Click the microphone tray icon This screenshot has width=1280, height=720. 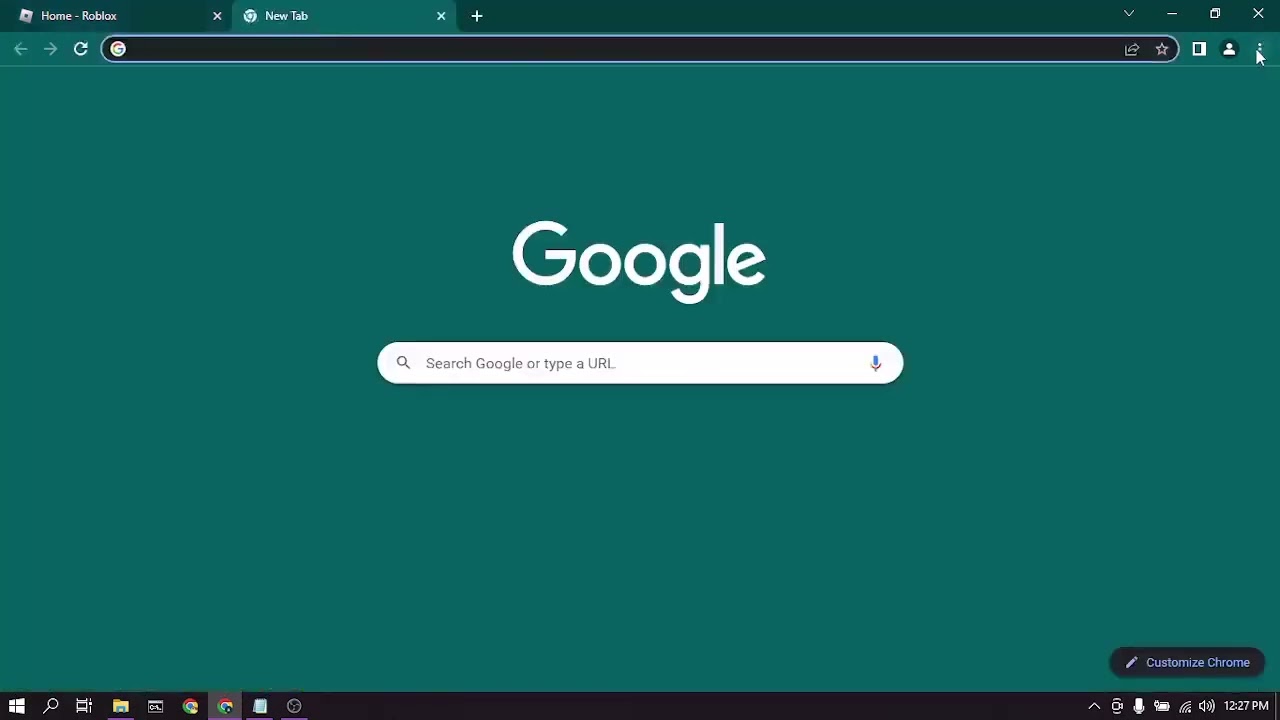(1139, 706)
